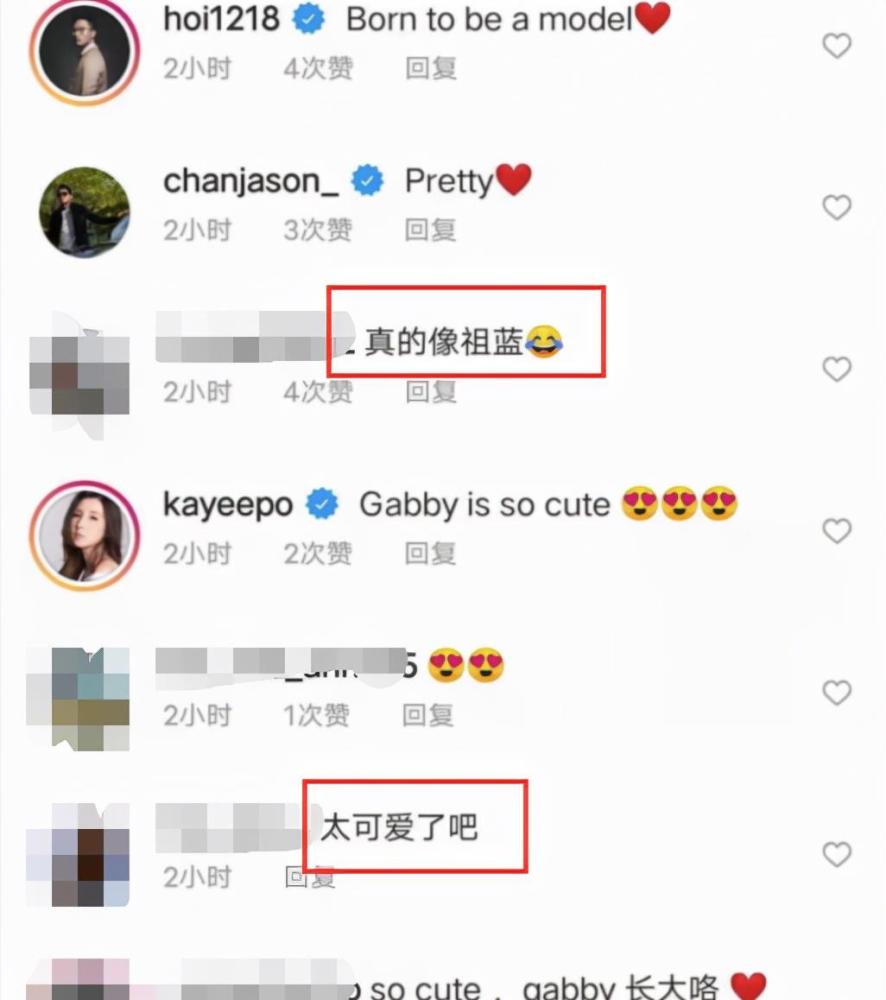The height and width of the screenshot is (1000, 886).
Task: Reply to chanjason_'s comment via 回复
Action: [431, 230]
